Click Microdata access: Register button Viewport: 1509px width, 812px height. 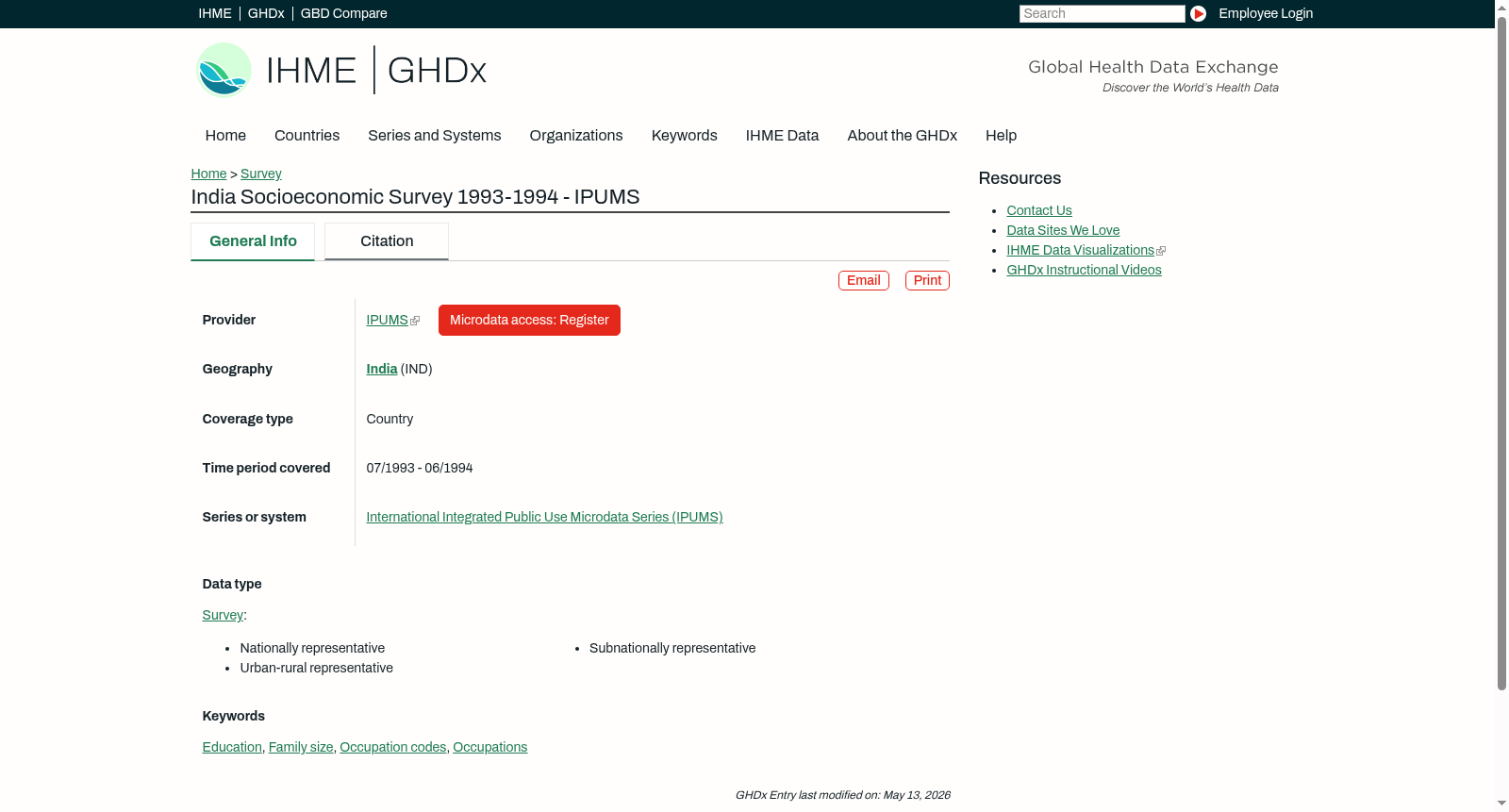click(529, 320)
